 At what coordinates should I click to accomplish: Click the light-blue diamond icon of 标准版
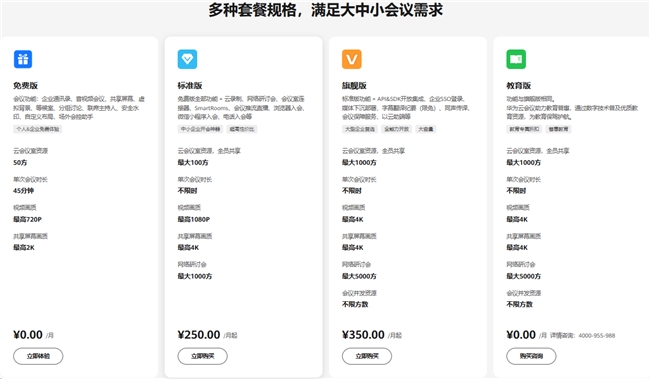(x=187, y=59)
